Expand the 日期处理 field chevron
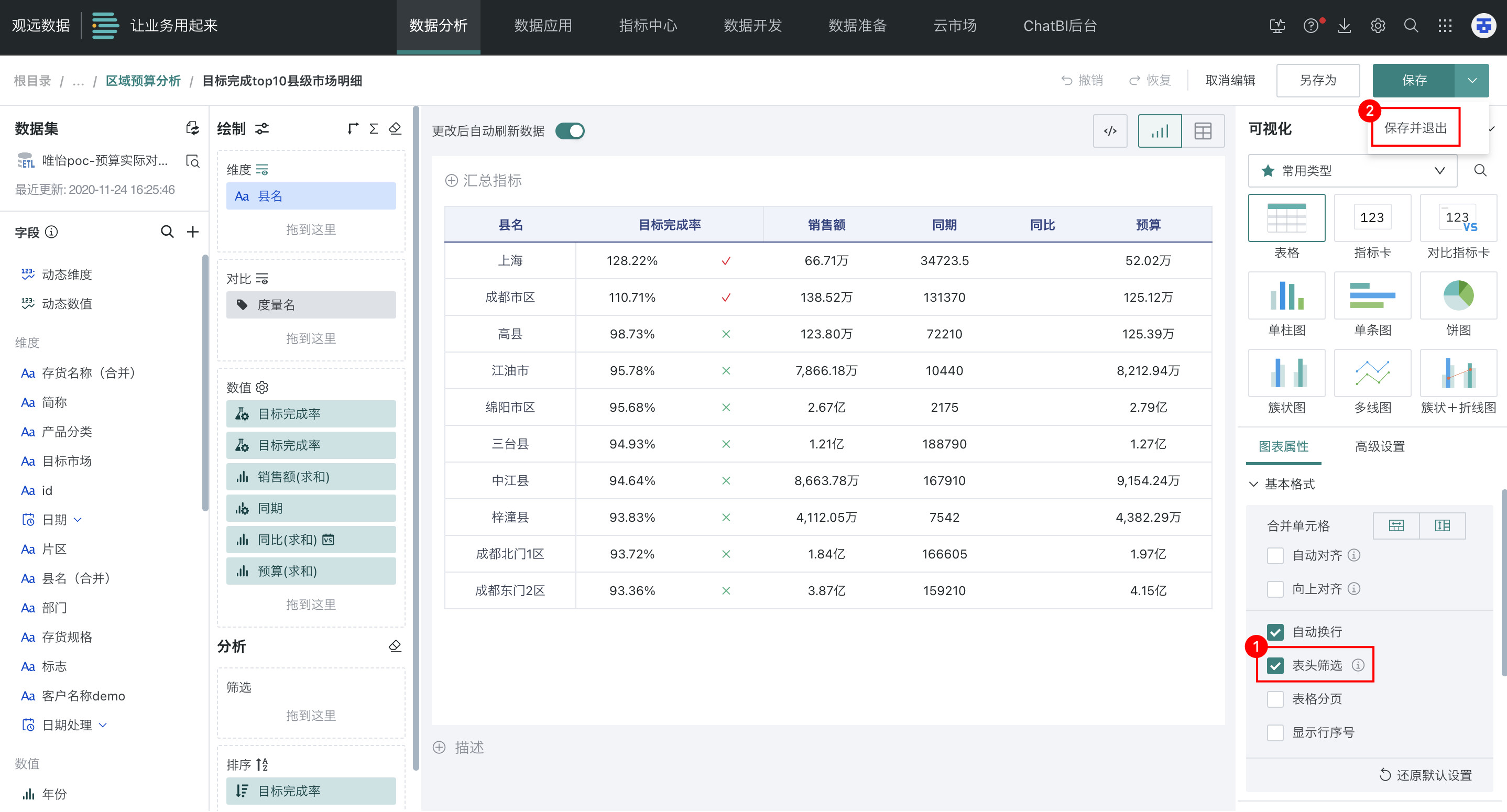The height and width of the screenshot is (812, 1507). (x=103, y=726)
